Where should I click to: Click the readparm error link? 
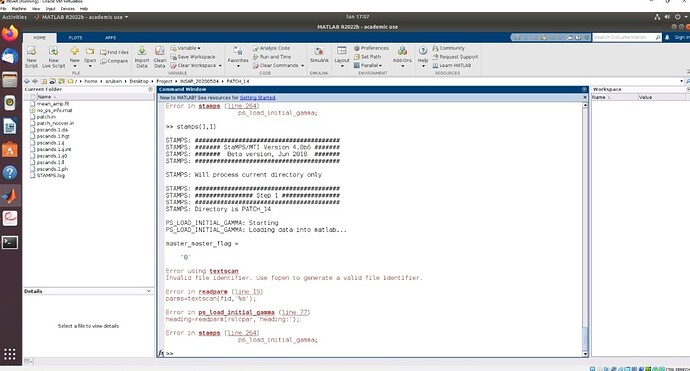point(213,292)
